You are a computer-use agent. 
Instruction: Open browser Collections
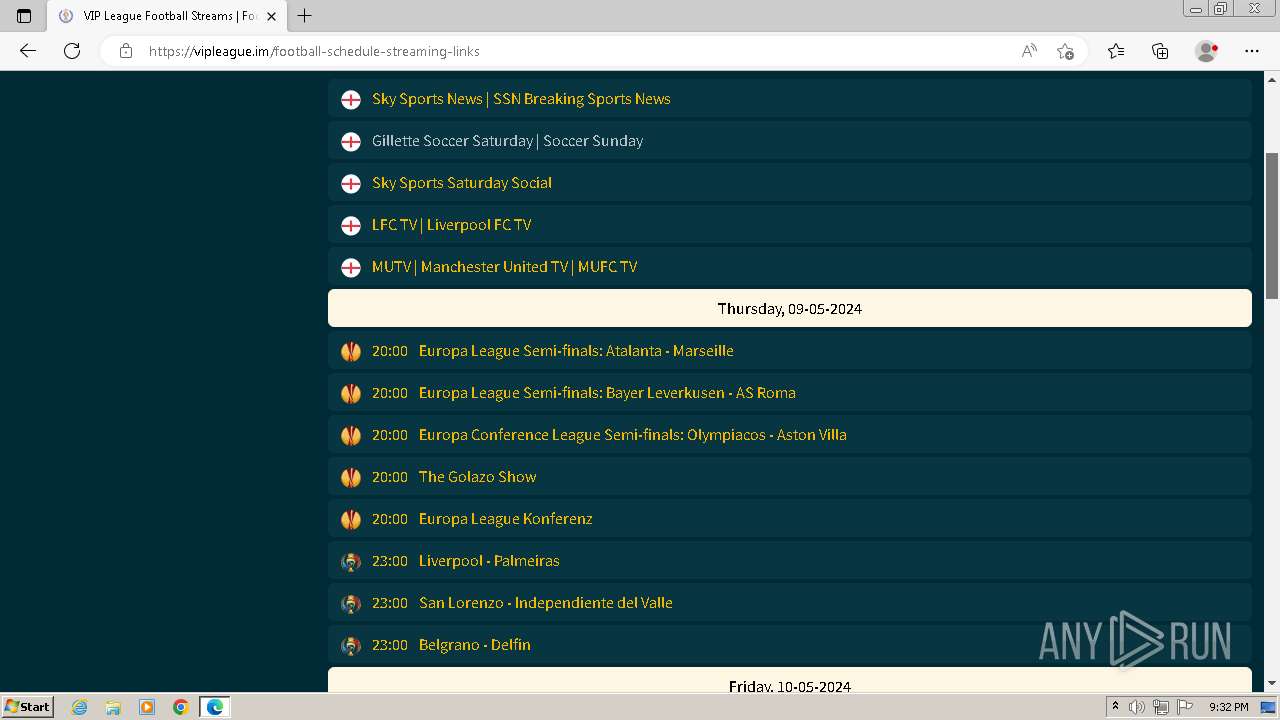1160,51
